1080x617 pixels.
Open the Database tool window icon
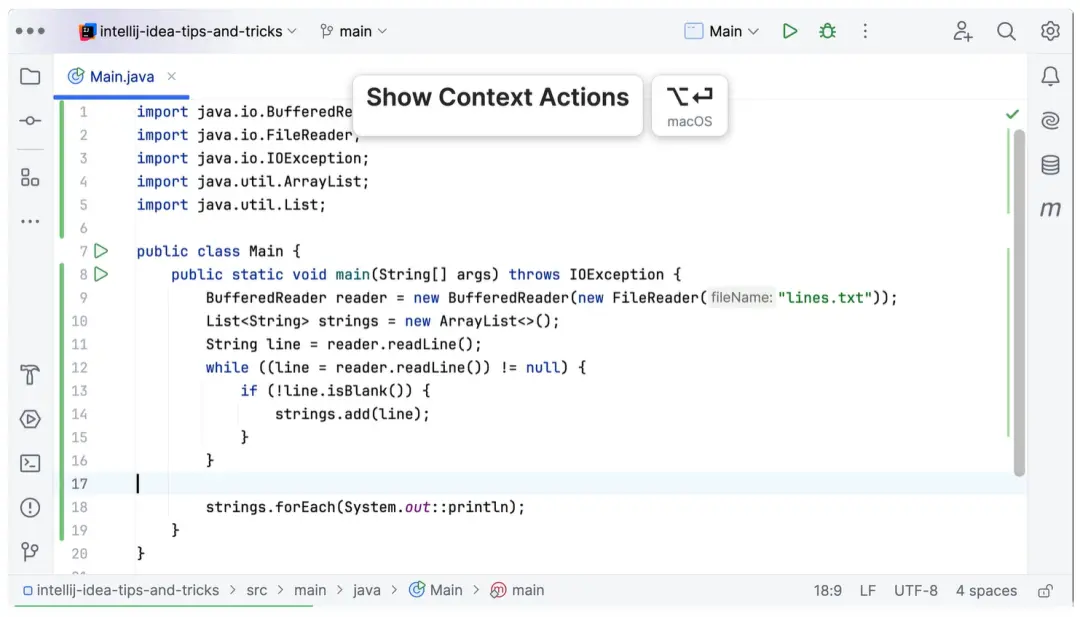pos(1050,165)
